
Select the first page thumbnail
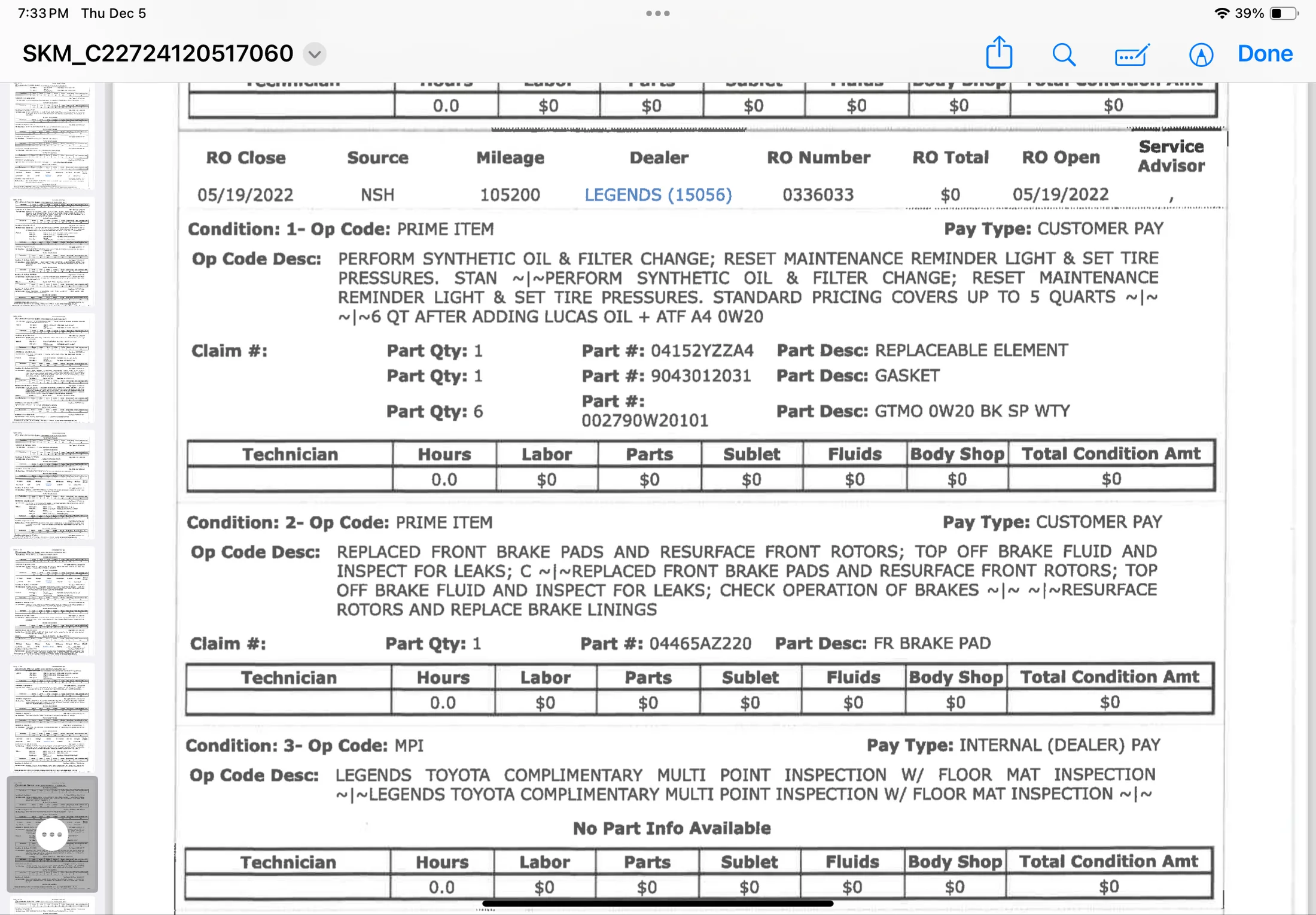(51, 136)
